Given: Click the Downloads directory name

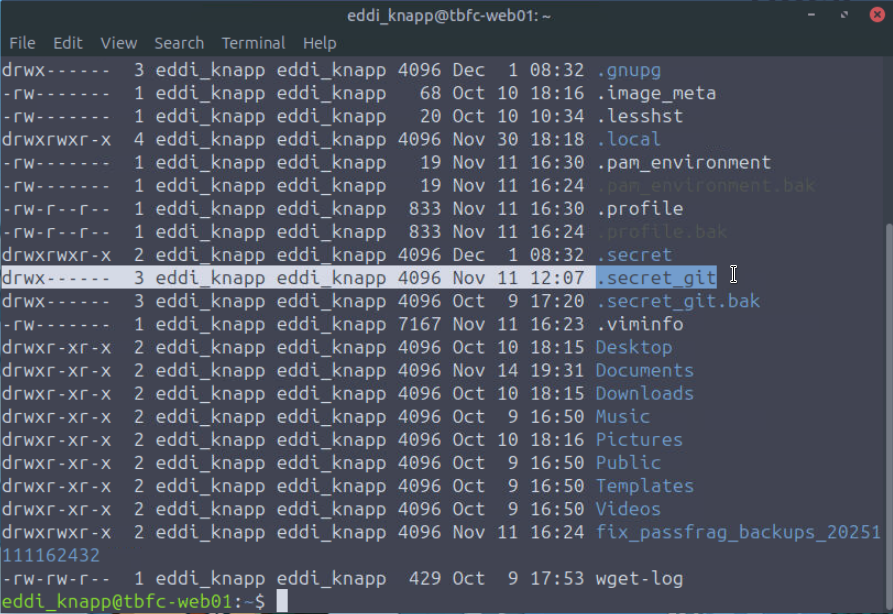Looking at the screenshot, I should point(644,393).
